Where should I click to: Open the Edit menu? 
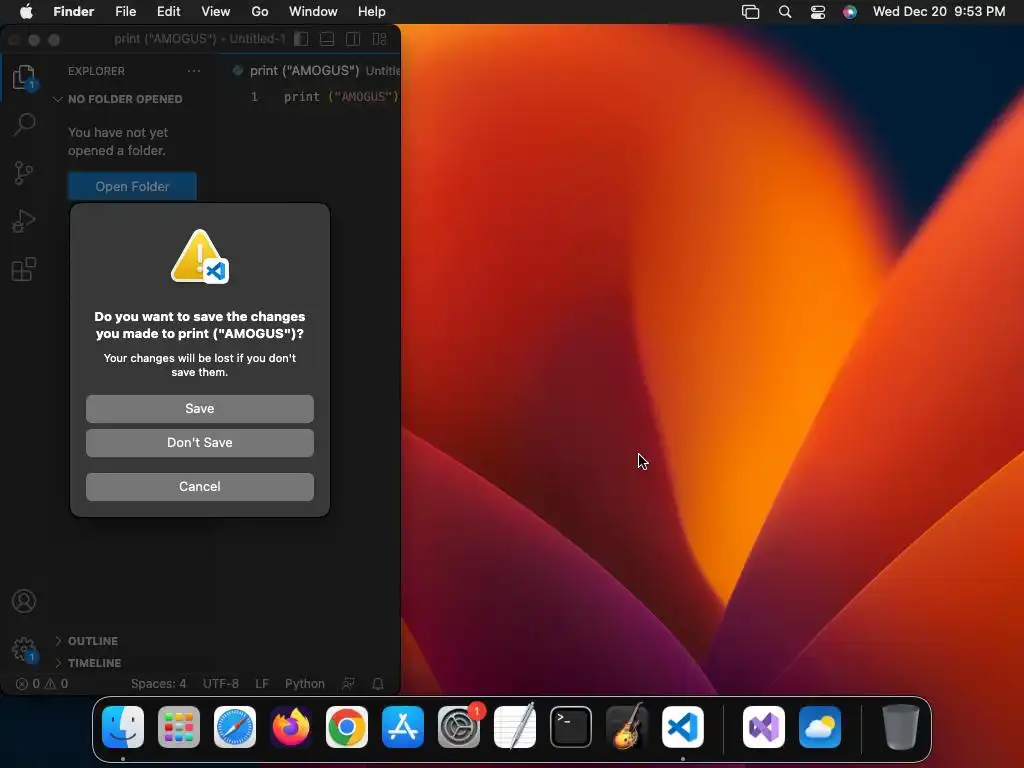click(168, 11)
